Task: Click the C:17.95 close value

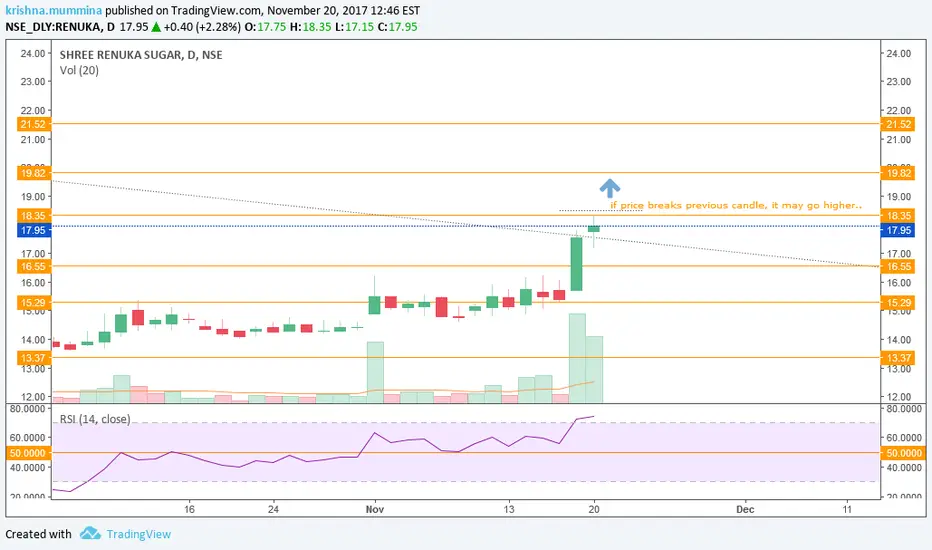Action: point(397,27)
